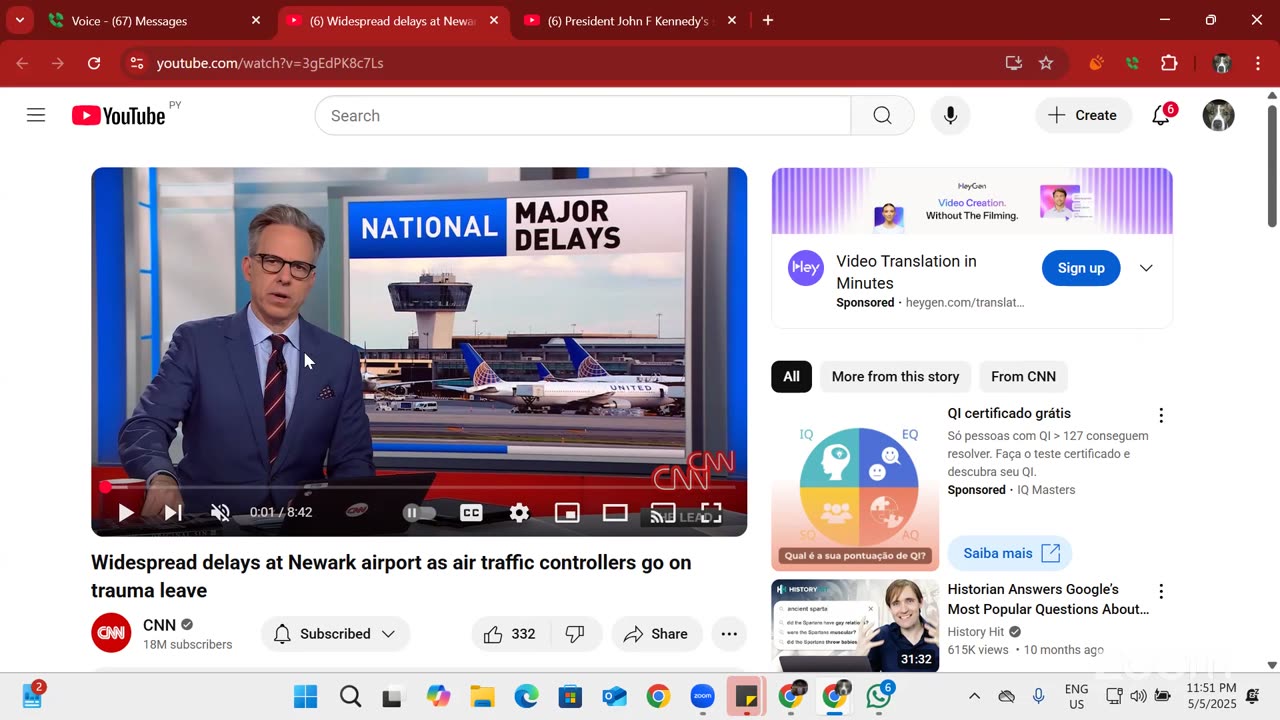The image size is (1280, 720).
Task: Play the video
Action: pos(126,513)
